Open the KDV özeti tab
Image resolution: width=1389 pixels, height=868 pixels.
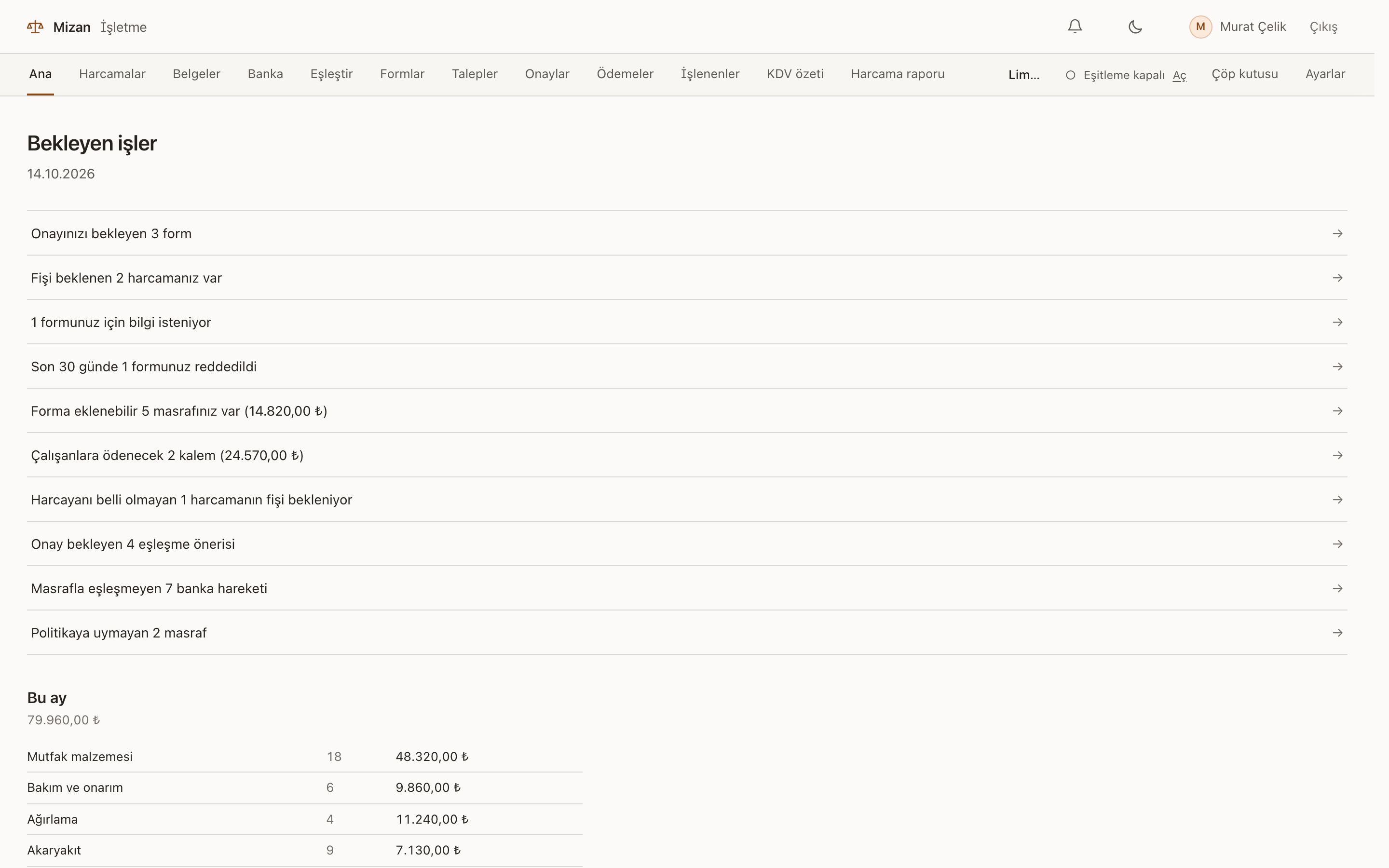[x=795, y=74]
